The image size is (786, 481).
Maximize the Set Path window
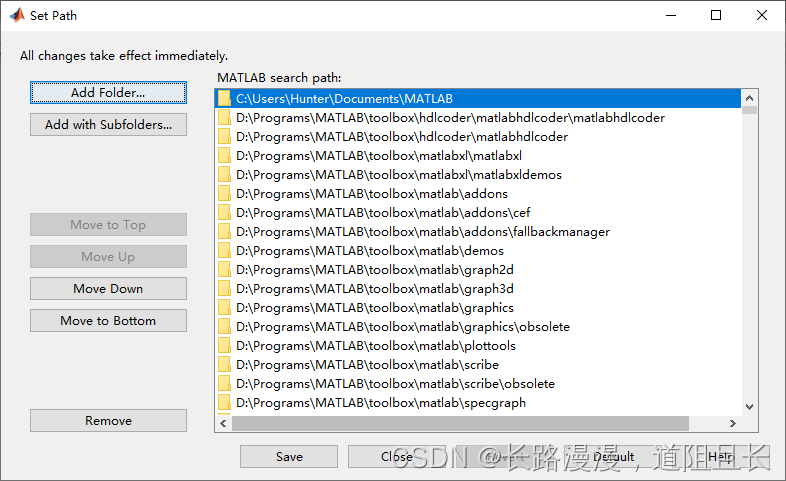(x=716, y=16)
